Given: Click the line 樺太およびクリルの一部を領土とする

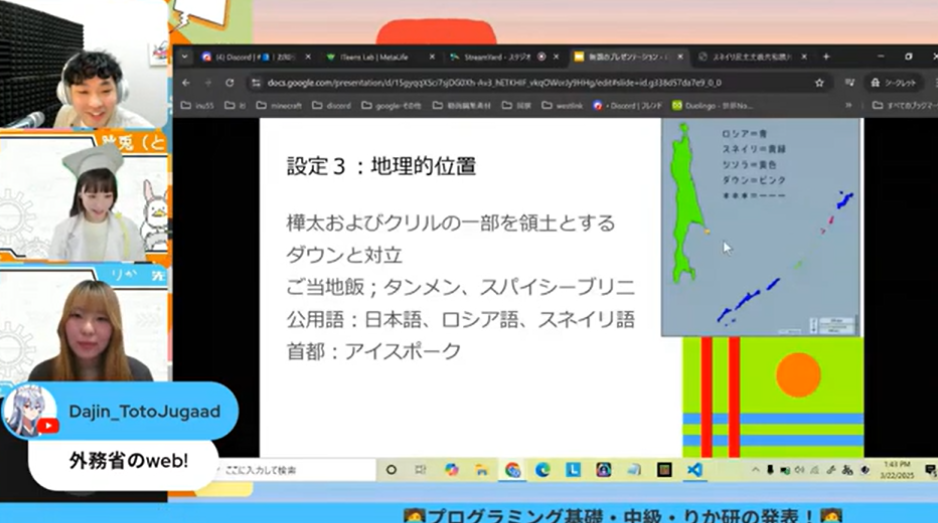Looking at the screenshot, I should (450, 223).
